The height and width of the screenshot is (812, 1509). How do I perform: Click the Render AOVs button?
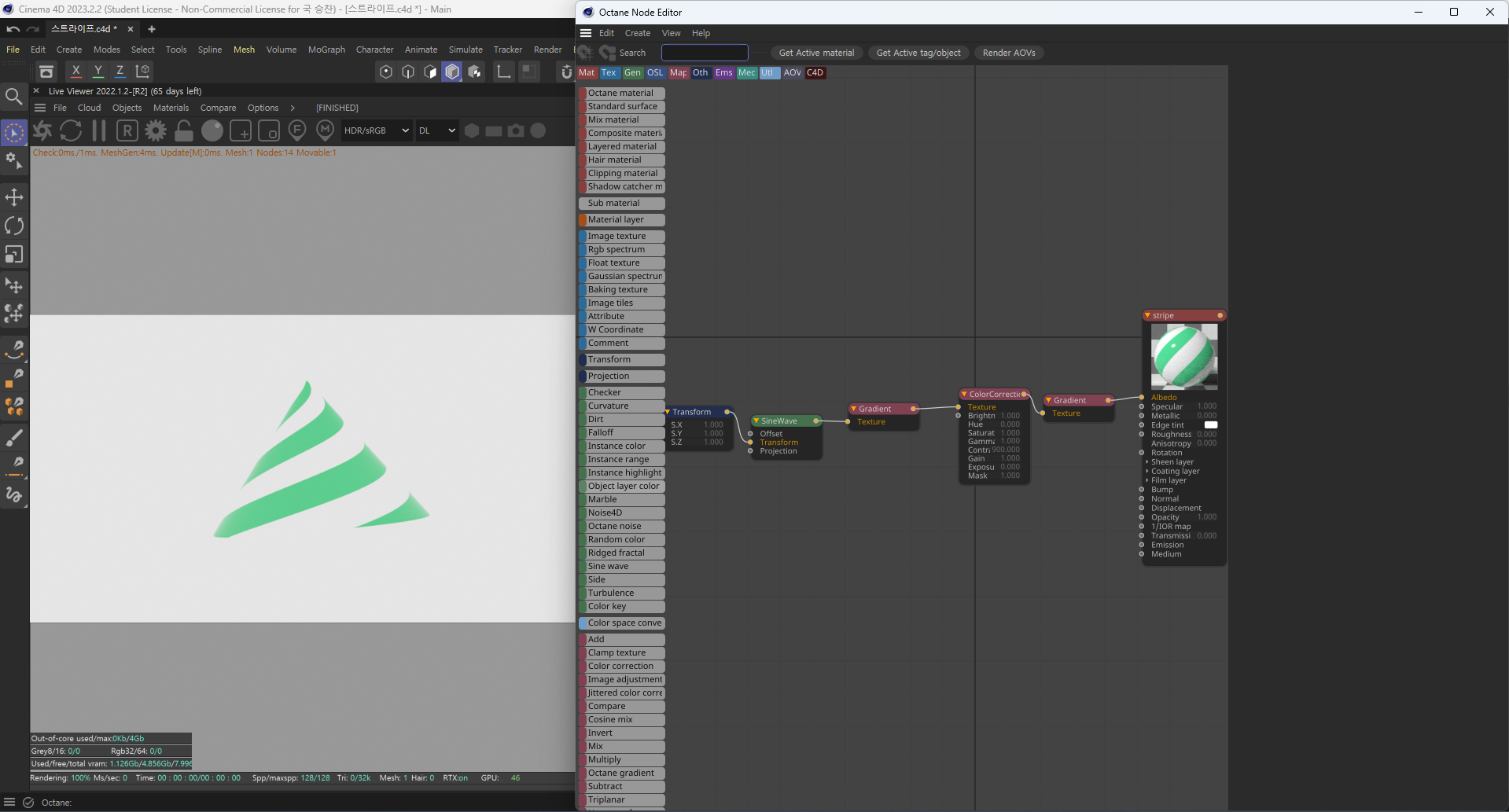1008,53
